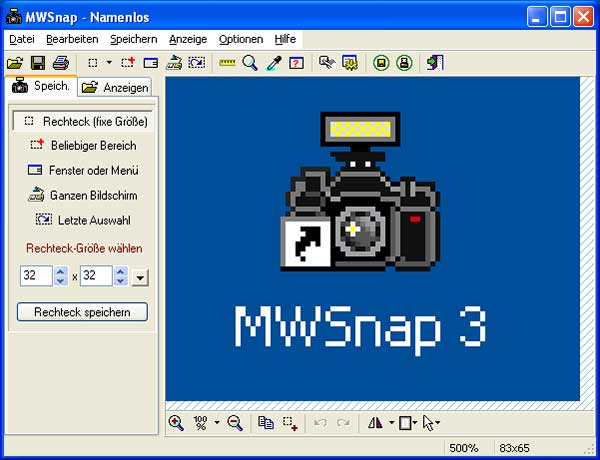Screen dimensions: 600x460
Task: Open the Anzeige menu
Action: 188,39
